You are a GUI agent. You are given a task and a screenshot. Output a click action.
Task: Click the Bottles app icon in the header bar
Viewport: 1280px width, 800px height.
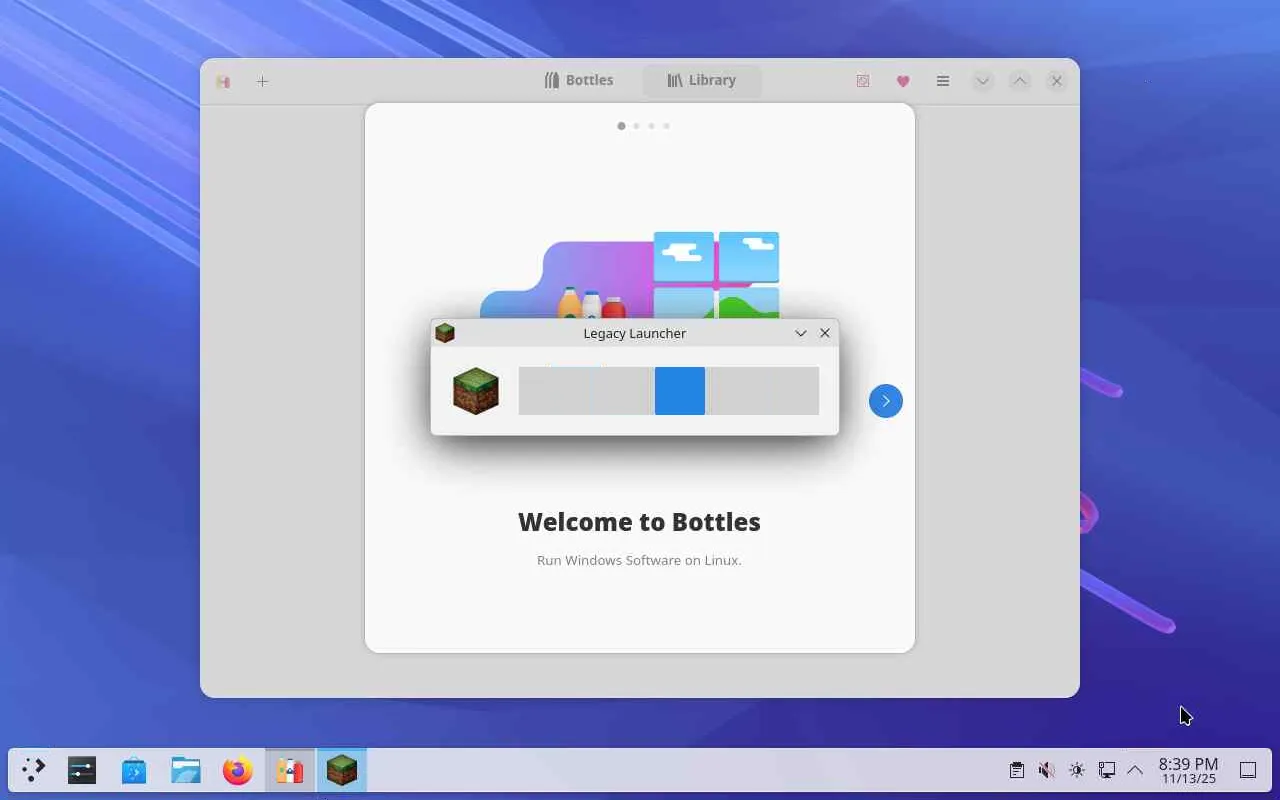click(x=223, y=81)
